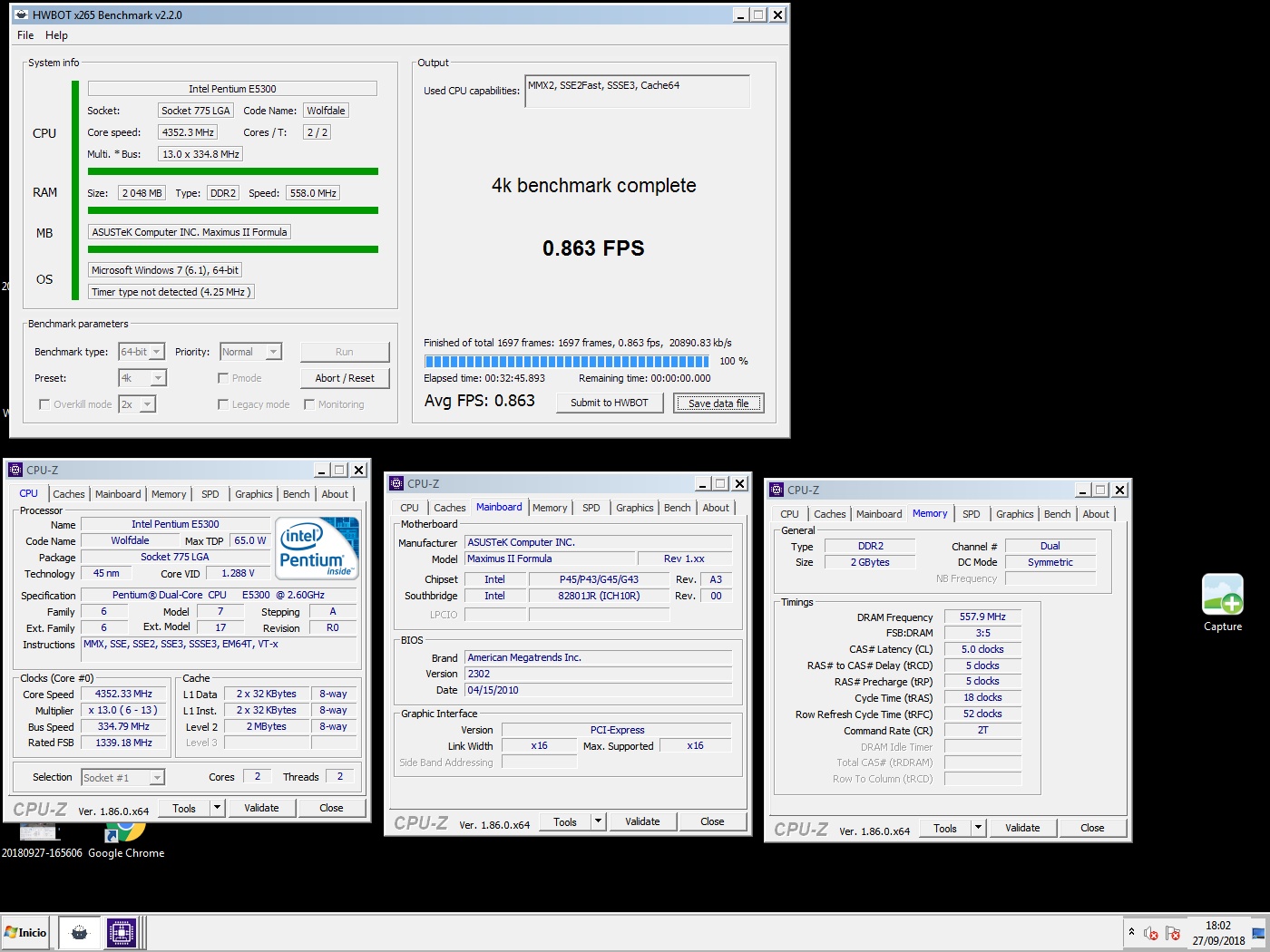Click the CPU-Z CPU window title icon

(15, 470)
